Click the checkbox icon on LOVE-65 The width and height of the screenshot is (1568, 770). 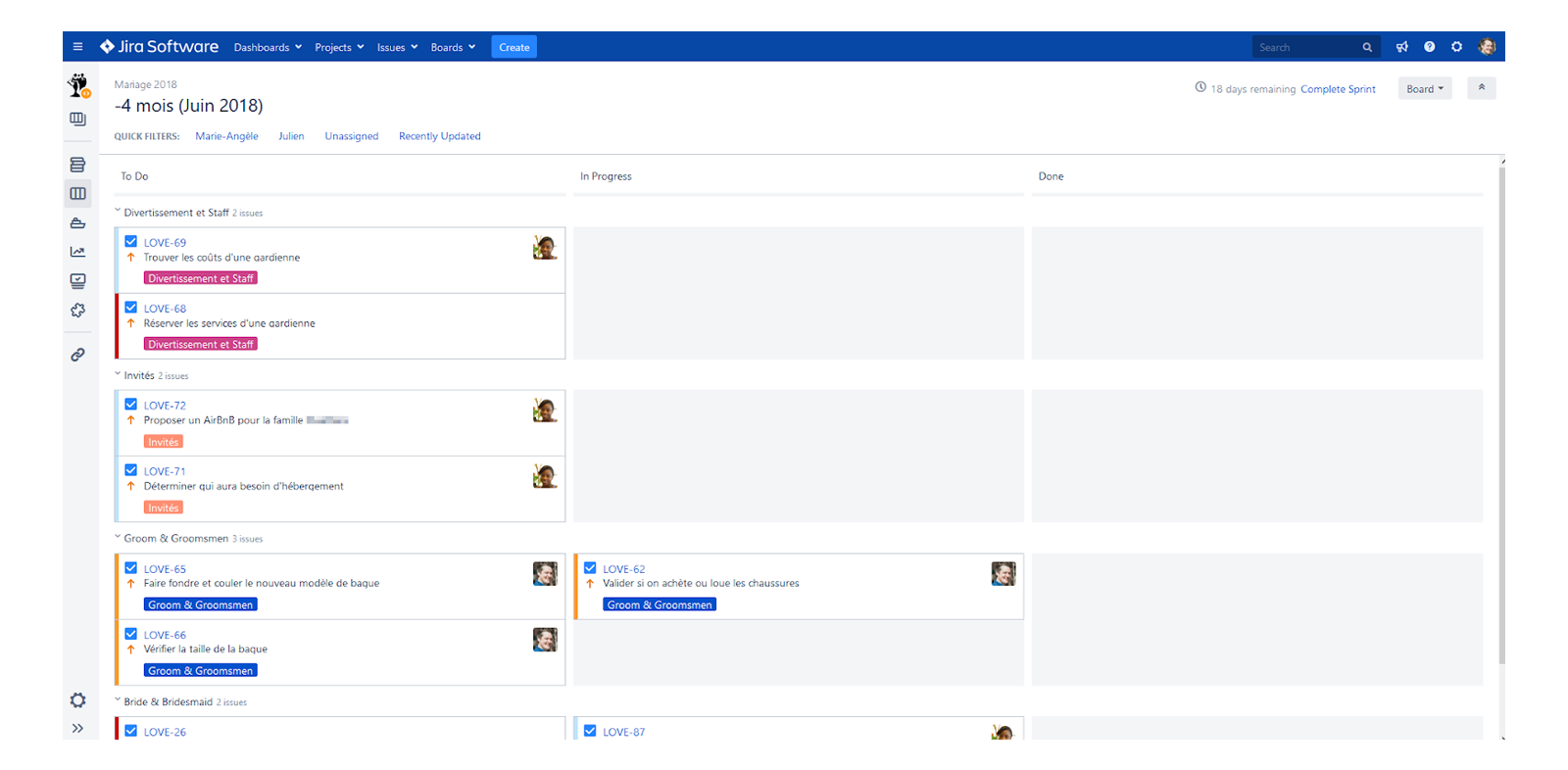[130, 567]
